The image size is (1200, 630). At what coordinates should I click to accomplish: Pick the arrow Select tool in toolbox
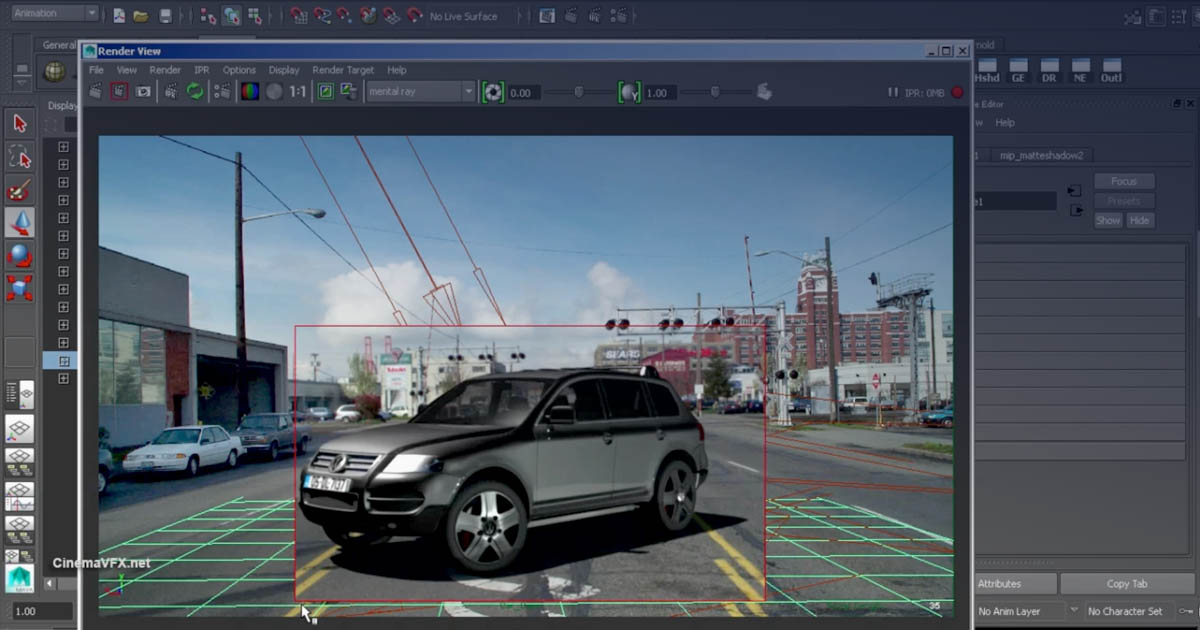(x=19, y=123)
